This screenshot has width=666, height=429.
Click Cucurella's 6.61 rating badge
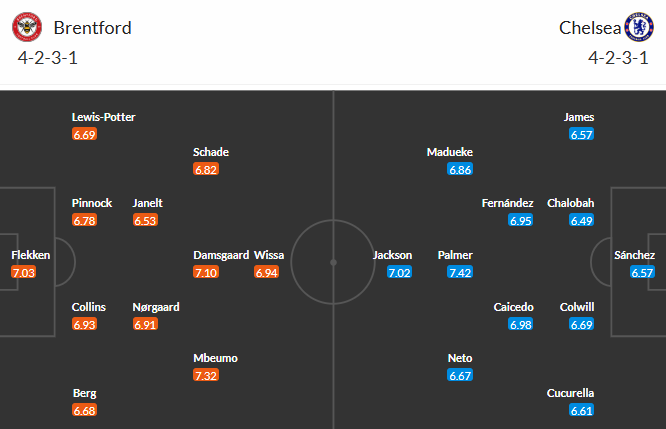582,410
